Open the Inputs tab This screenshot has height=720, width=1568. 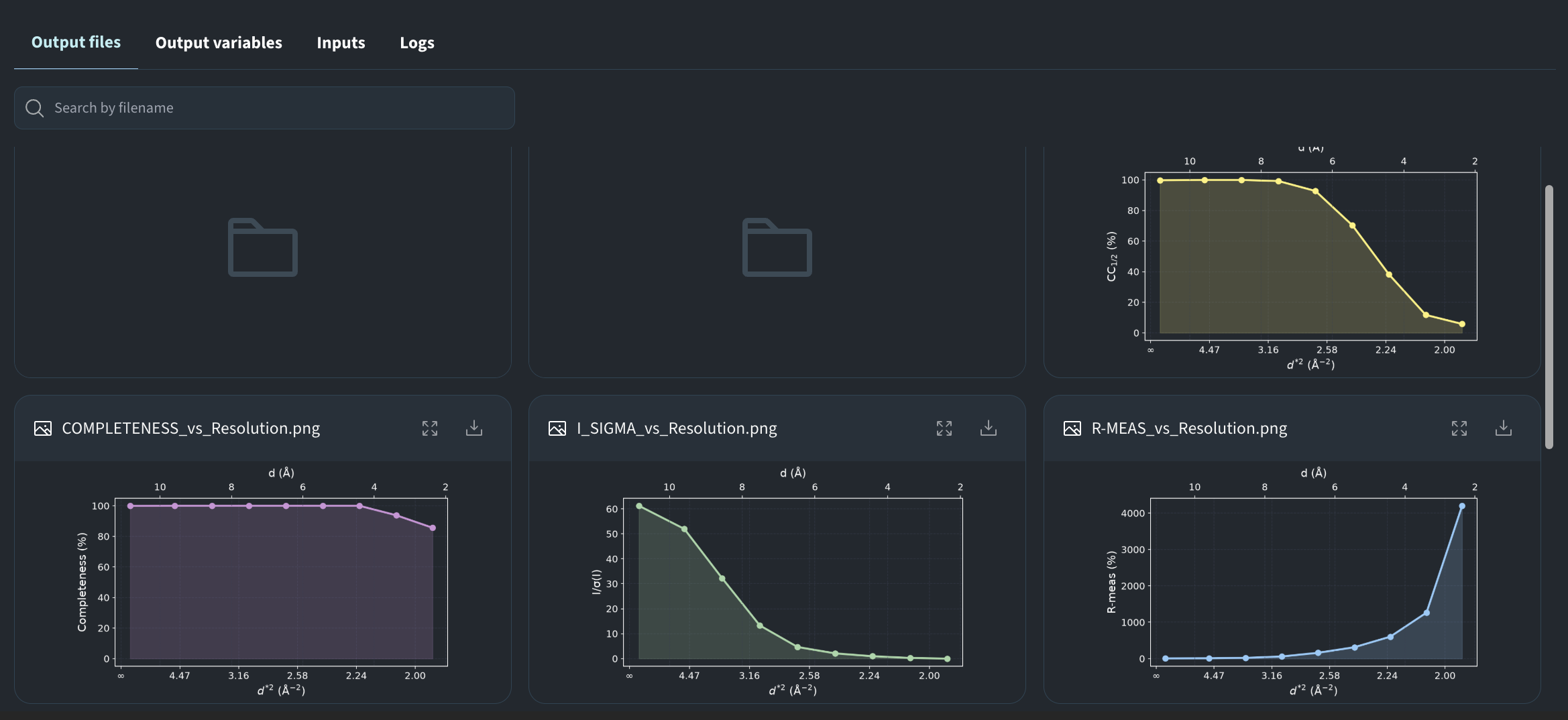coord(341,43)
